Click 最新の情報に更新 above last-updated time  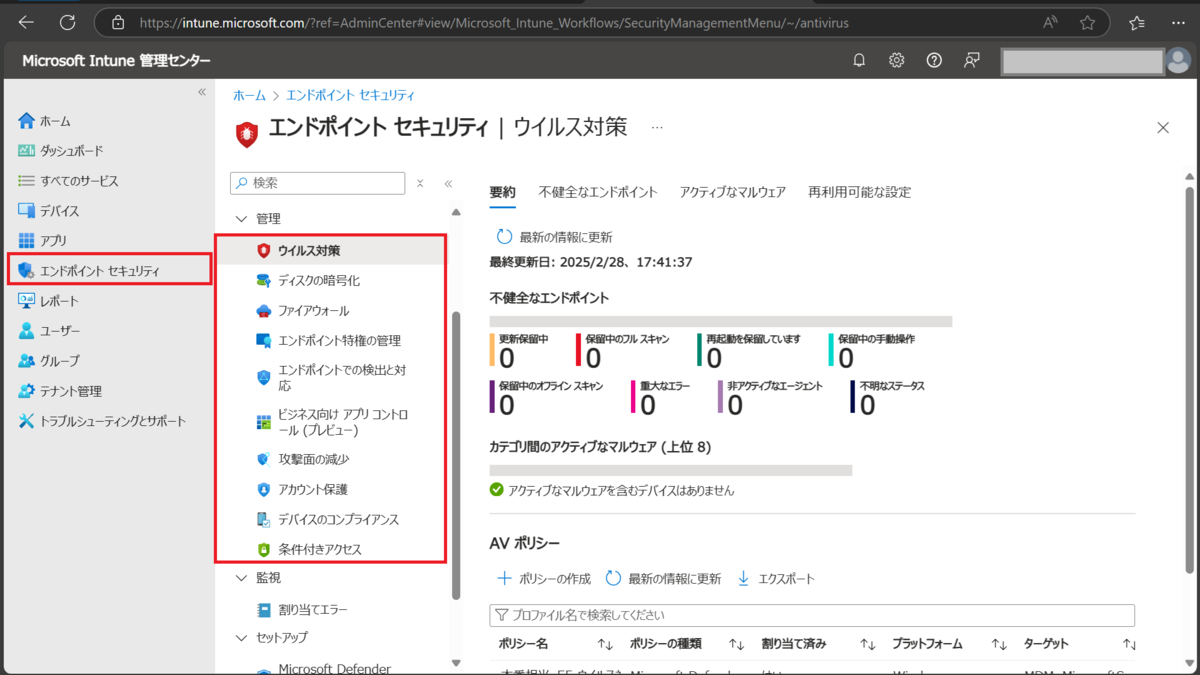point(555,238)
